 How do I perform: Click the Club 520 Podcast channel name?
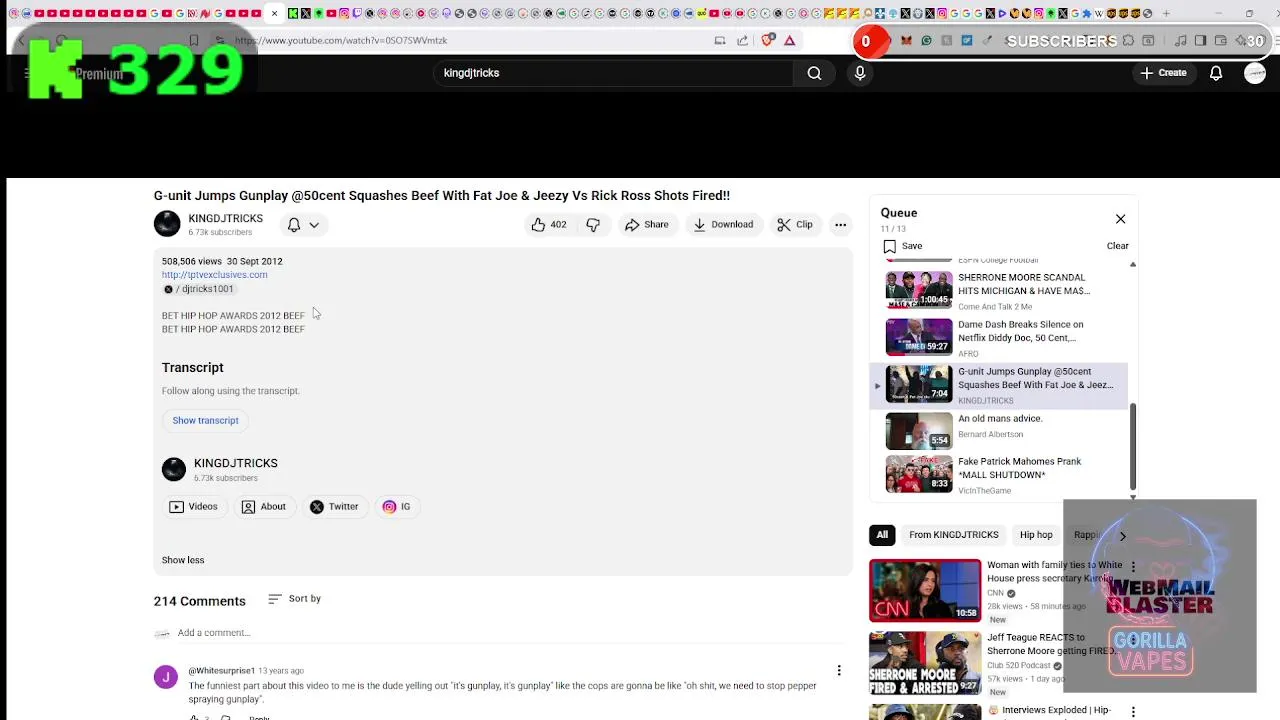coord(1018,666)
